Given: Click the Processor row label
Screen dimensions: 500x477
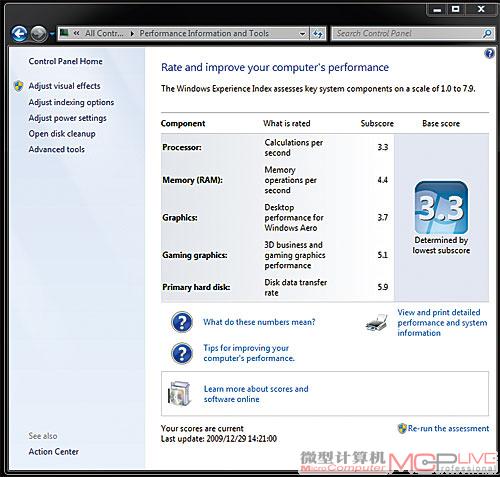Looking at the screenshot, I should (x=182, y=147).
